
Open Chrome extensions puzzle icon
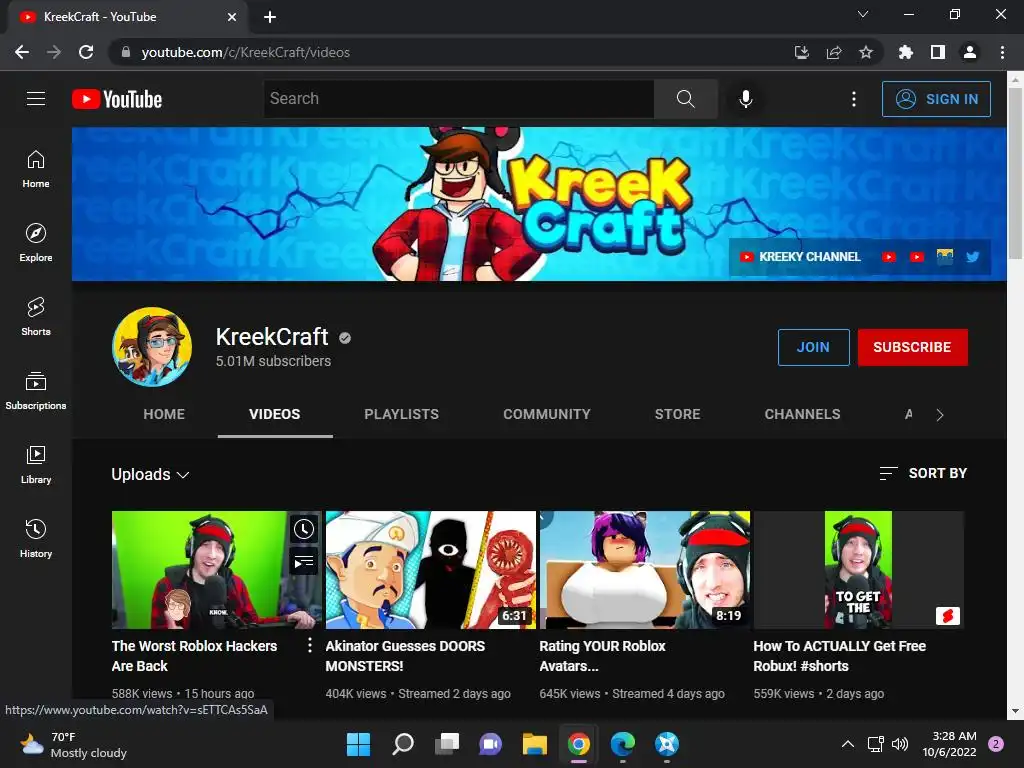point(905,52)
